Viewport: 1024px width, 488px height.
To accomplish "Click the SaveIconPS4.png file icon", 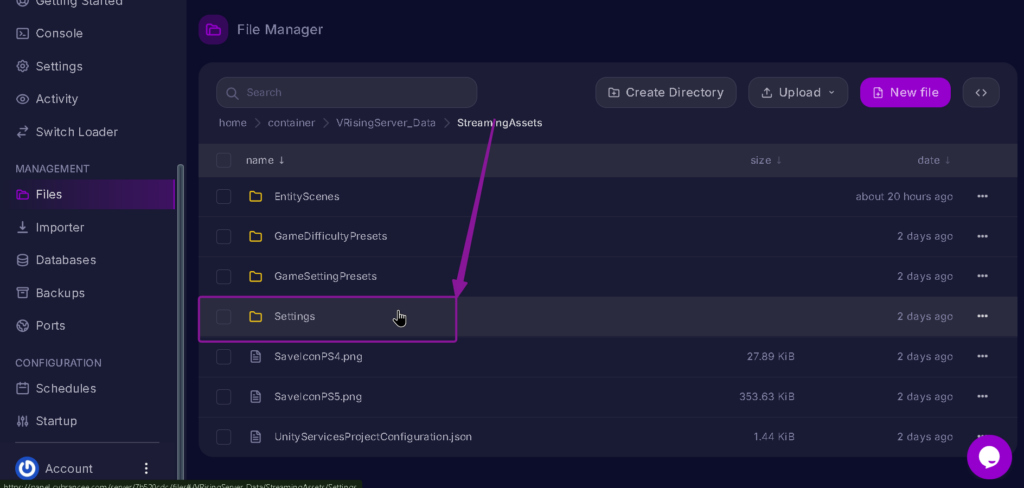I will click(255, 357).
